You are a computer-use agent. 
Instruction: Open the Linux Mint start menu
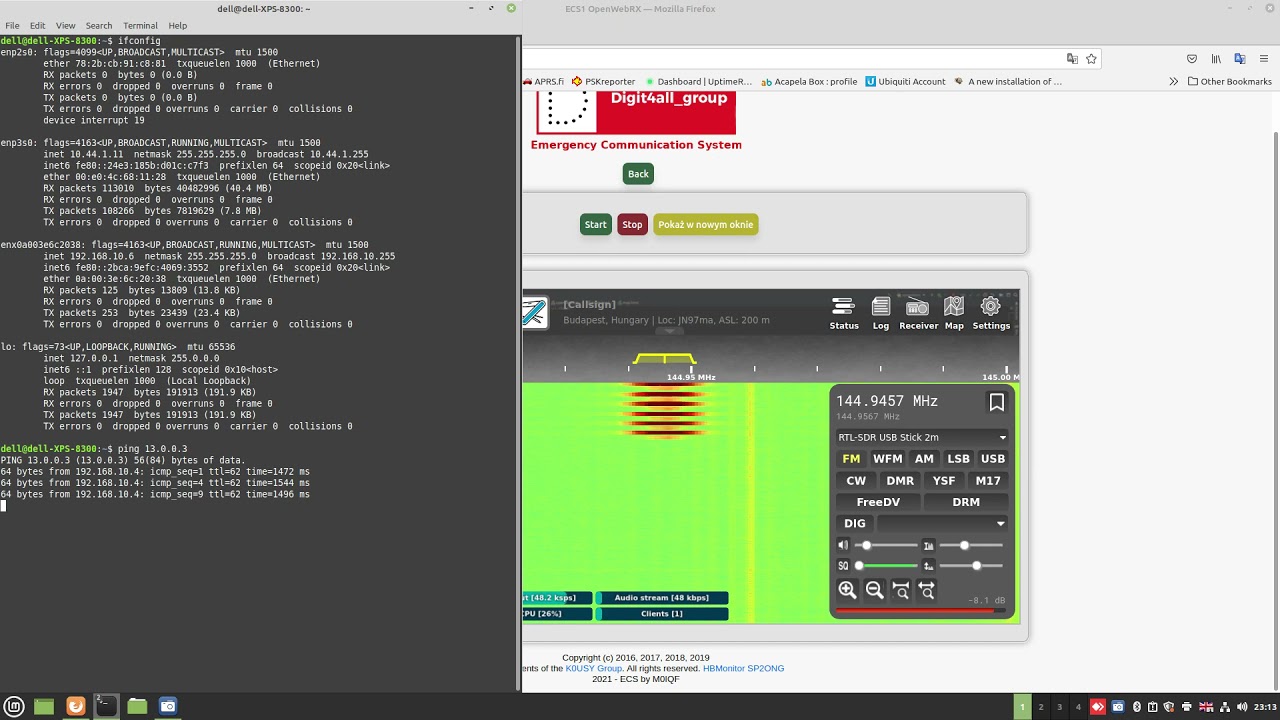point(15,706)
